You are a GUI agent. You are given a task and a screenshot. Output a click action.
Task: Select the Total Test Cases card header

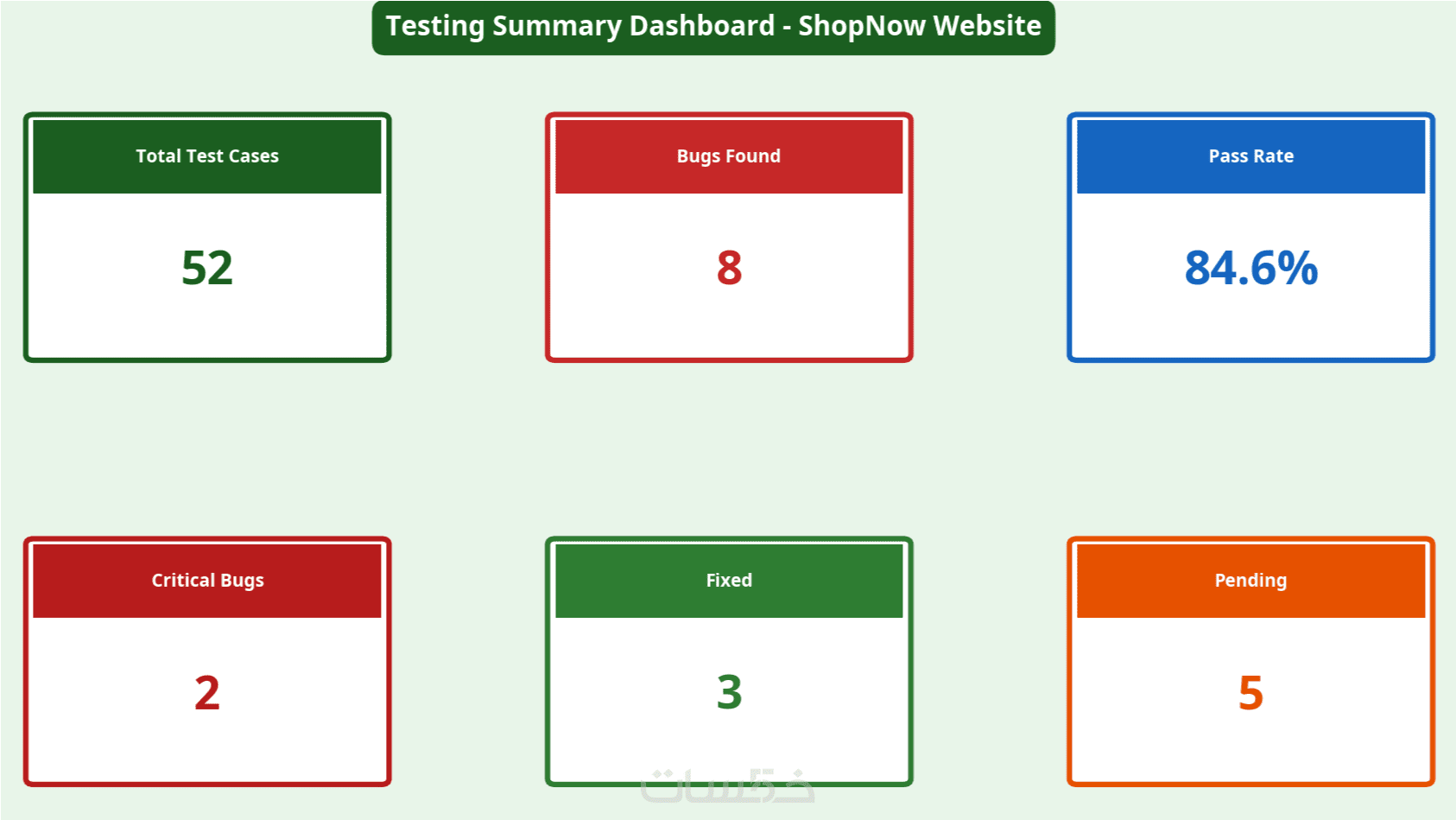207,156
